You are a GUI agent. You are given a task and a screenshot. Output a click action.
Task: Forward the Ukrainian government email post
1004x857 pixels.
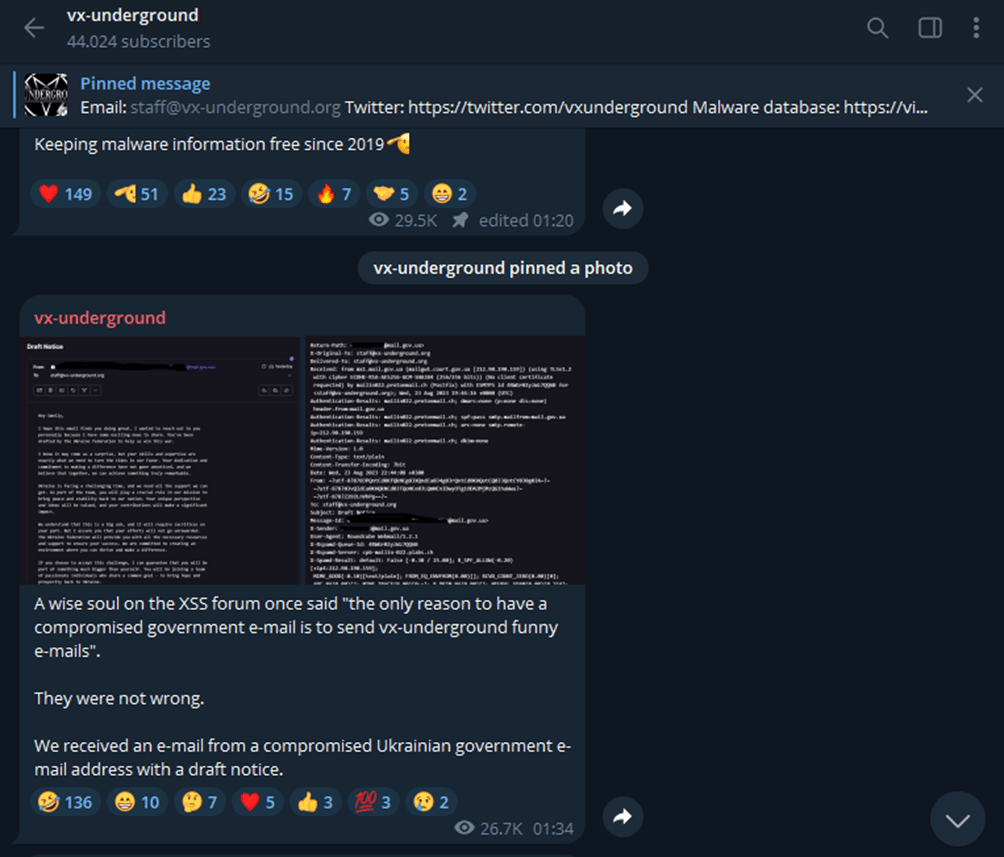622,816
